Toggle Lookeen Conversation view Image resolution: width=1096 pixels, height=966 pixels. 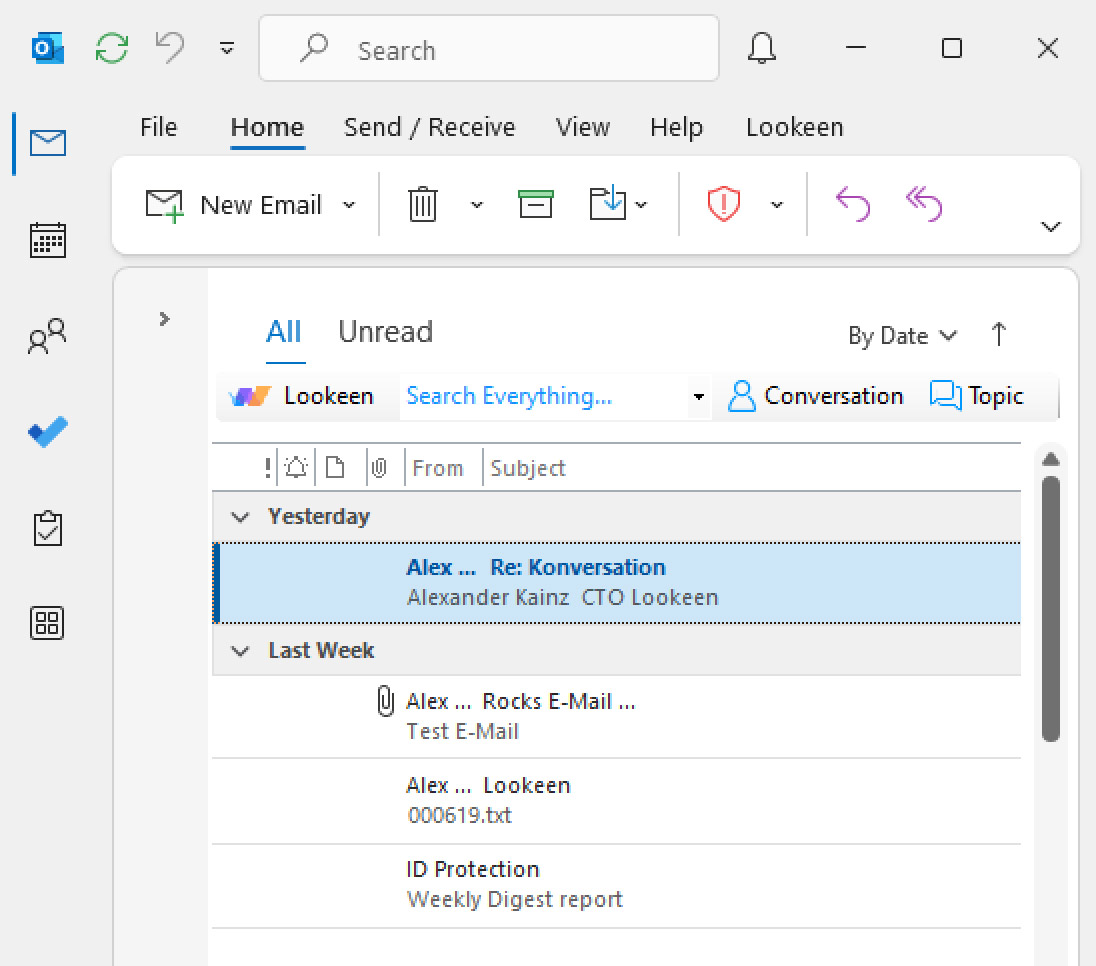click(815, 396)
